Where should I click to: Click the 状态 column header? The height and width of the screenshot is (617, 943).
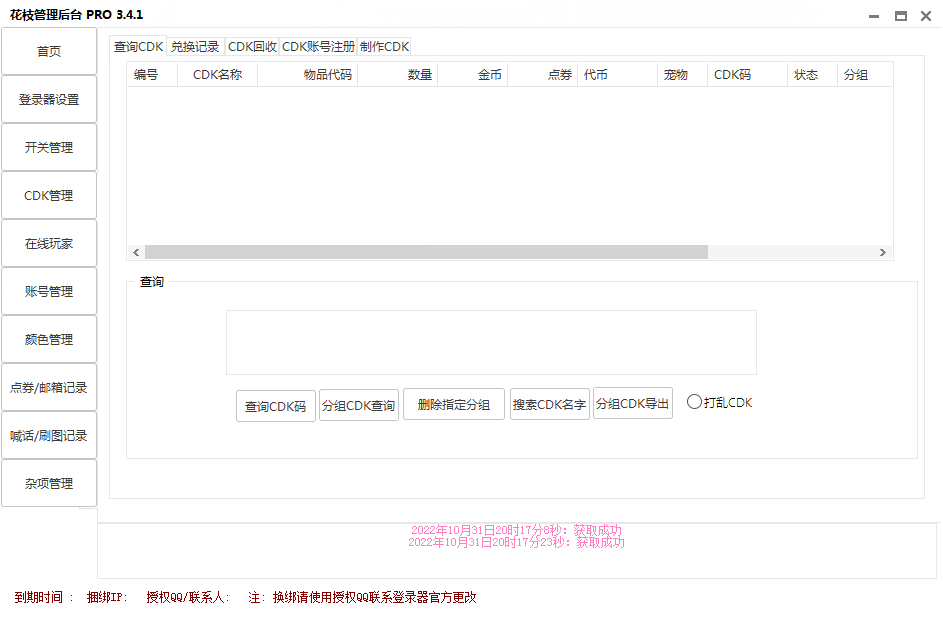pyautogui.click(x=812, y=75)
